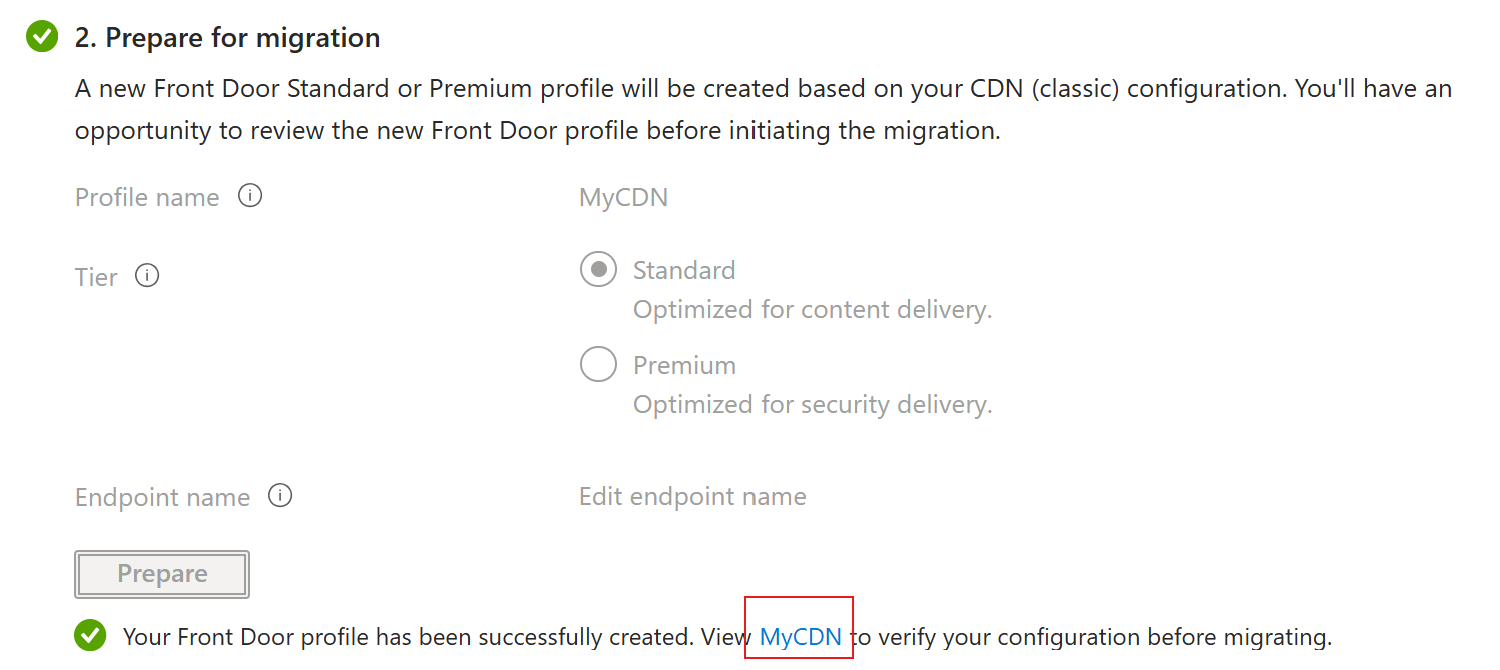Click the Premium tier label text
This screenshot has width=1500, height=670.
pos(684,364)
